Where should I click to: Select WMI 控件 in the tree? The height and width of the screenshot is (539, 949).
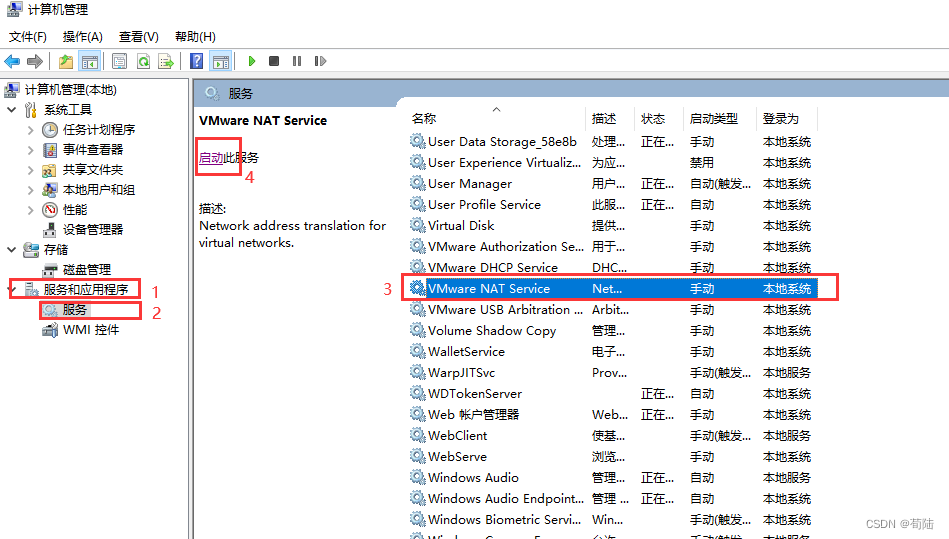pyautogui.click(x=91, y=330)
